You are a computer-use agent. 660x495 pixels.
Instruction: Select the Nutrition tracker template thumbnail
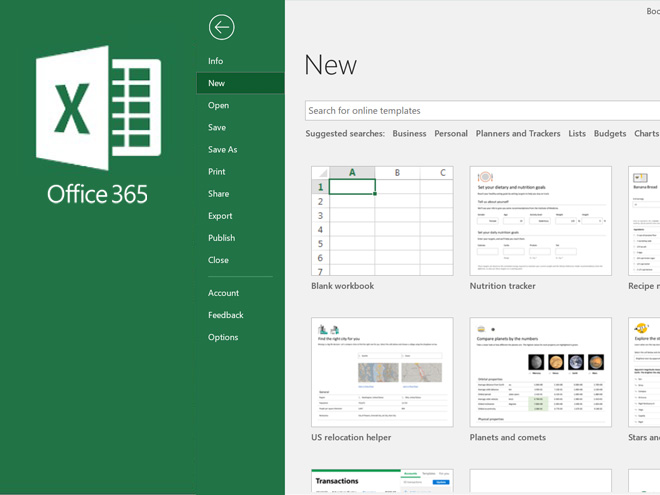click(x=540, y=221)
